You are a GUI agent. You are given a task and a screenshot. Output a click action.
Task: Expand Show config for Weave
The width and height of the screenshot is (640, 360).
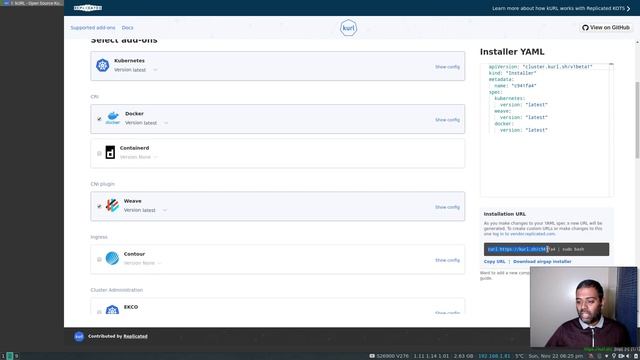[x=447, y=207]
